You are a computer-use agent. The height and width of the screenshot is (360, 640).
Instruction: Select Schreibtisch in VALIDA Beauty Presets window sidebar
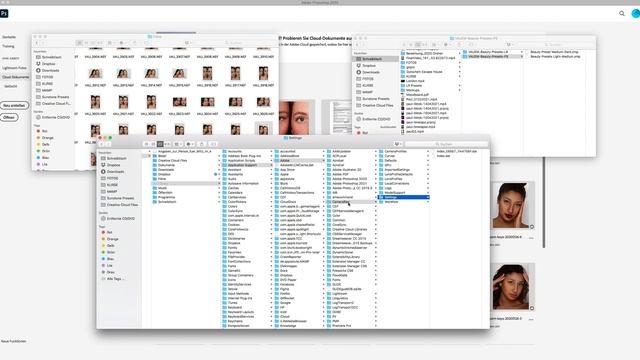[x=371, y=59]
